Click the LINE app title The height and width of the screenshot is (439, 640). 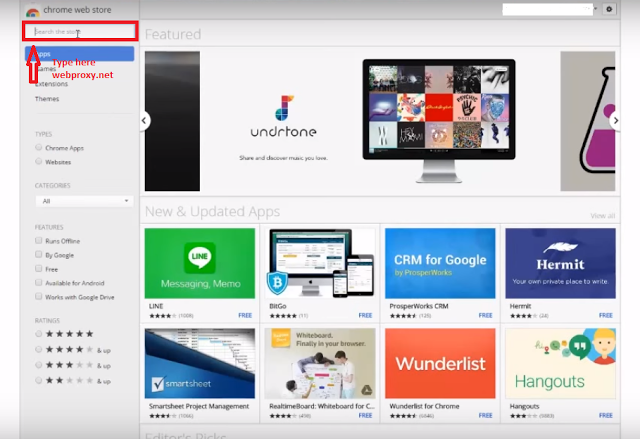click(156, 306)
